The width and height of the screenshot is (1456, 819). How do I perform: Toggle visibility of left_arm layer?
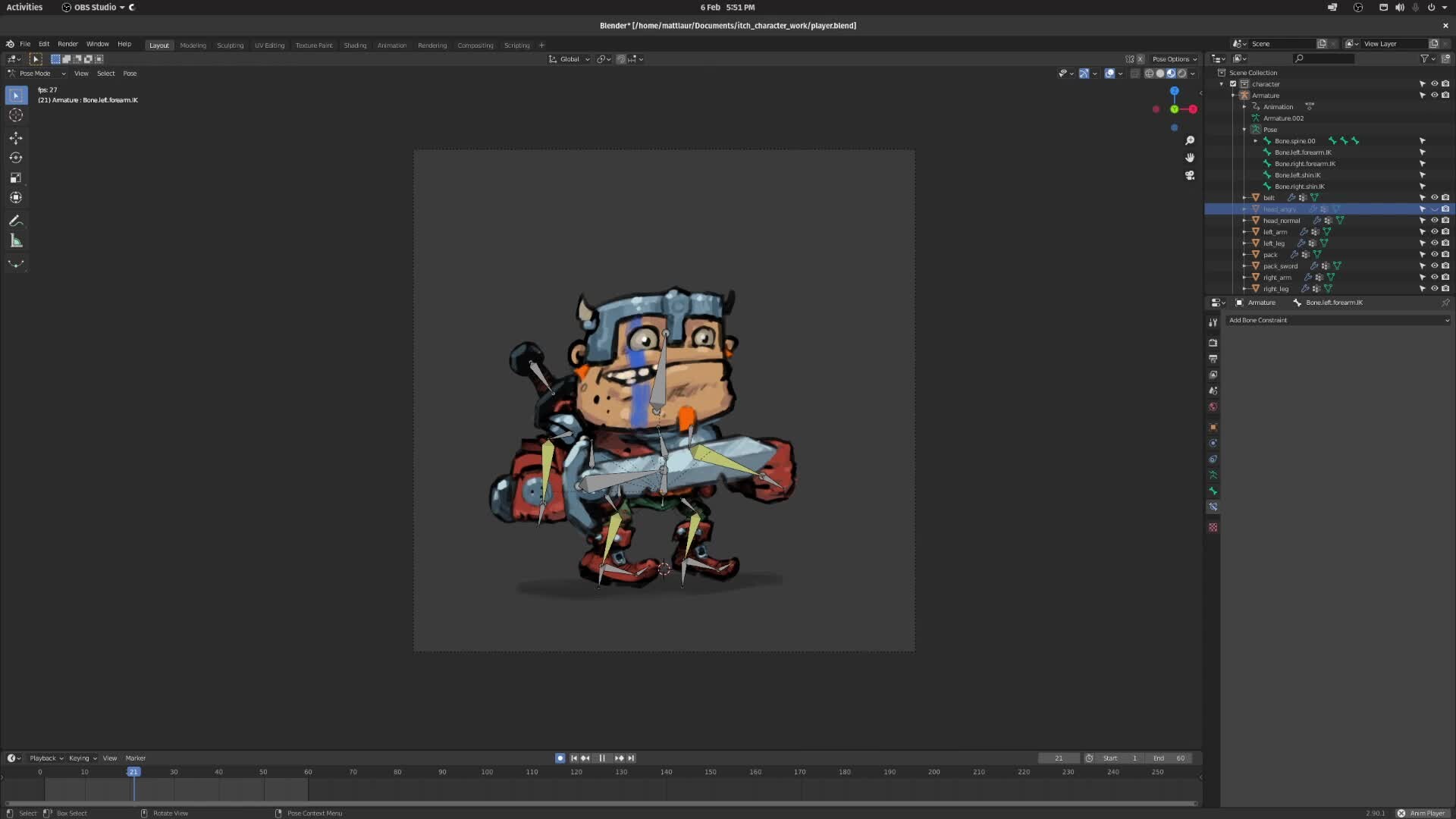(x=1433, y=231)
